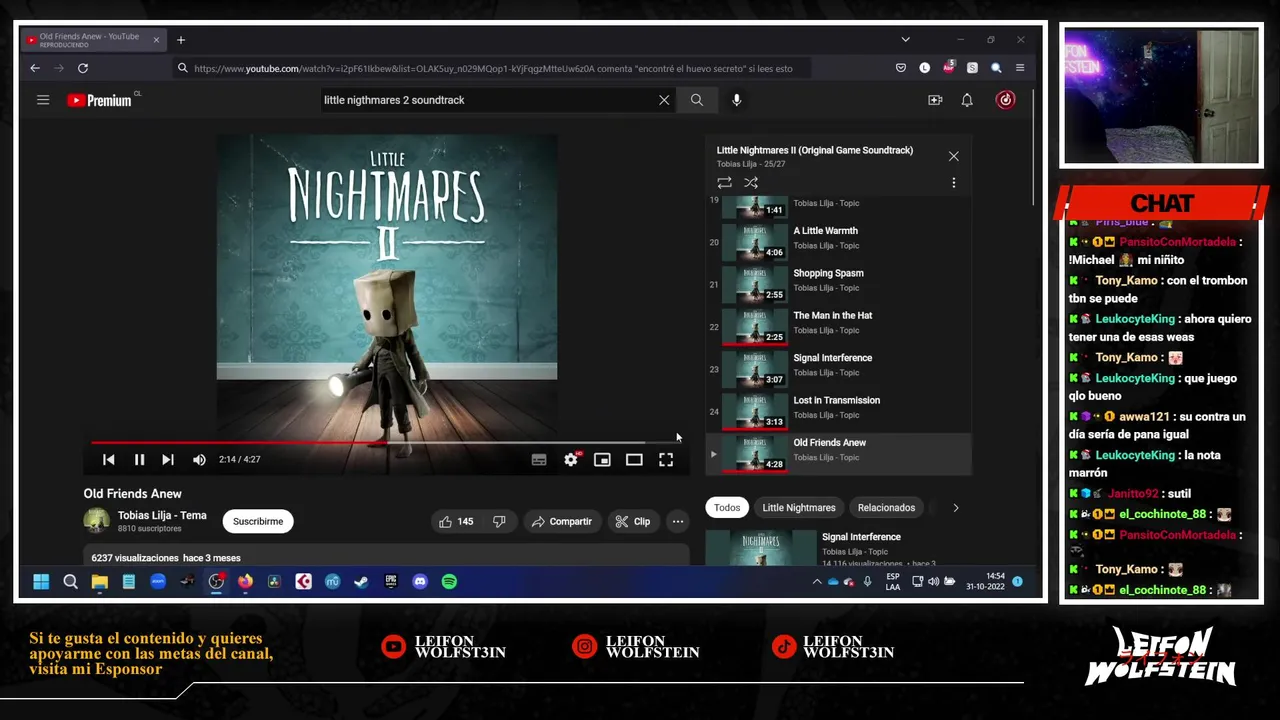1280x720 pixels.
Task: Open a new browser tab
Action: click(x=181, y=40)
